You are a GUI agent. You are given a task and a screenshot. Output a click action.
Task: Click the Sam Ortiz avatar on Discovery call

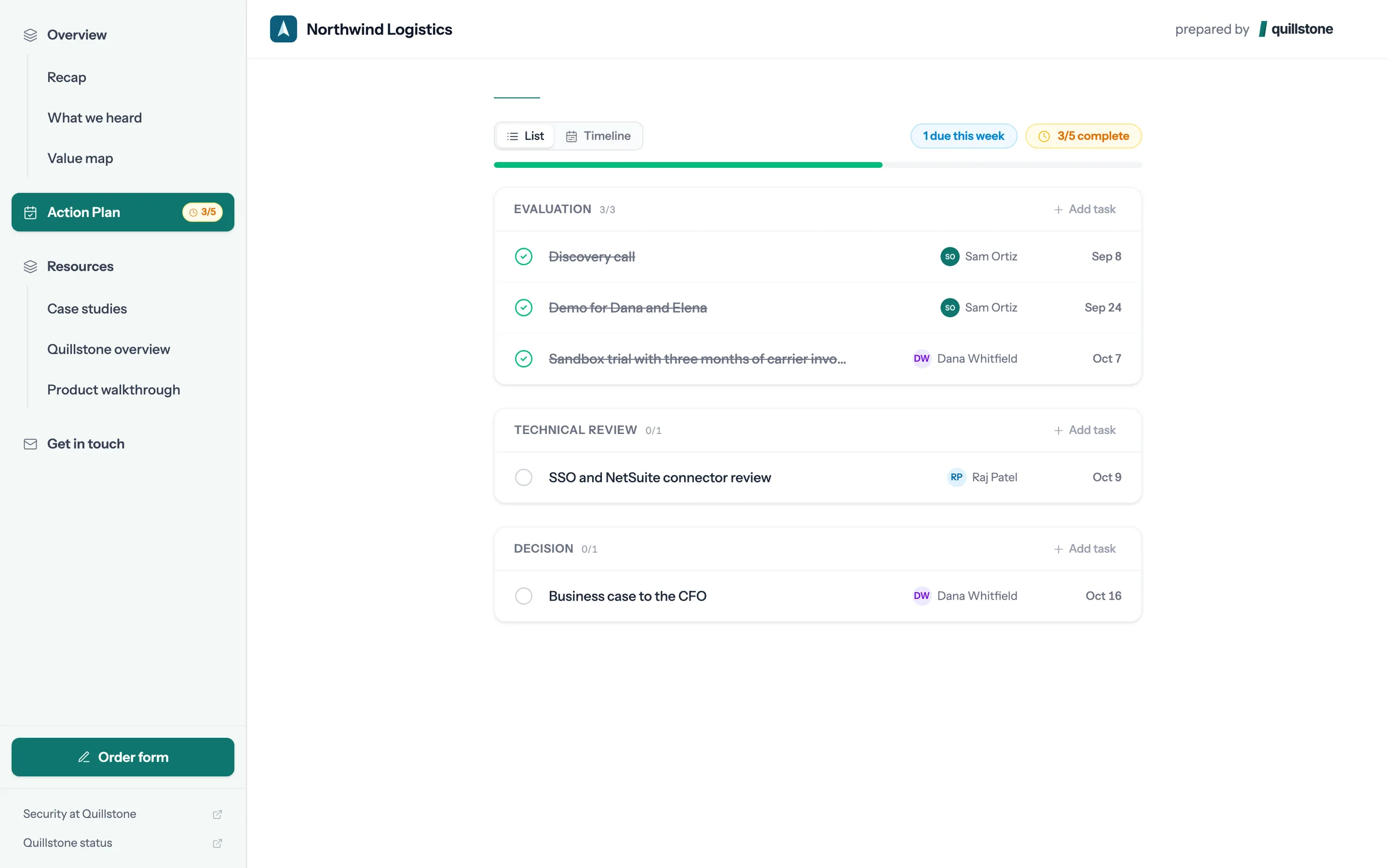coord(949,256)
